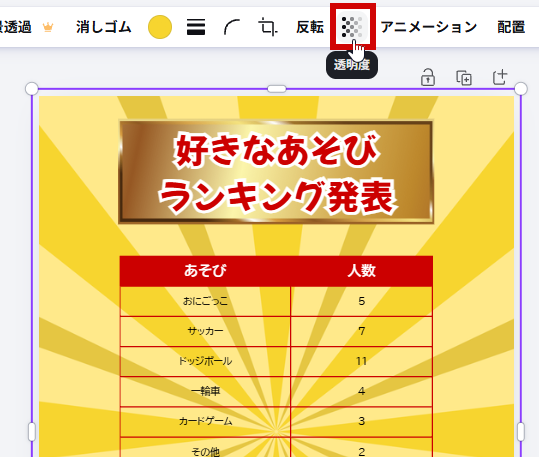The width and height of the screenshot is (539, 457).
Task: Open the アニメーション menu
Action: point(429,27)
